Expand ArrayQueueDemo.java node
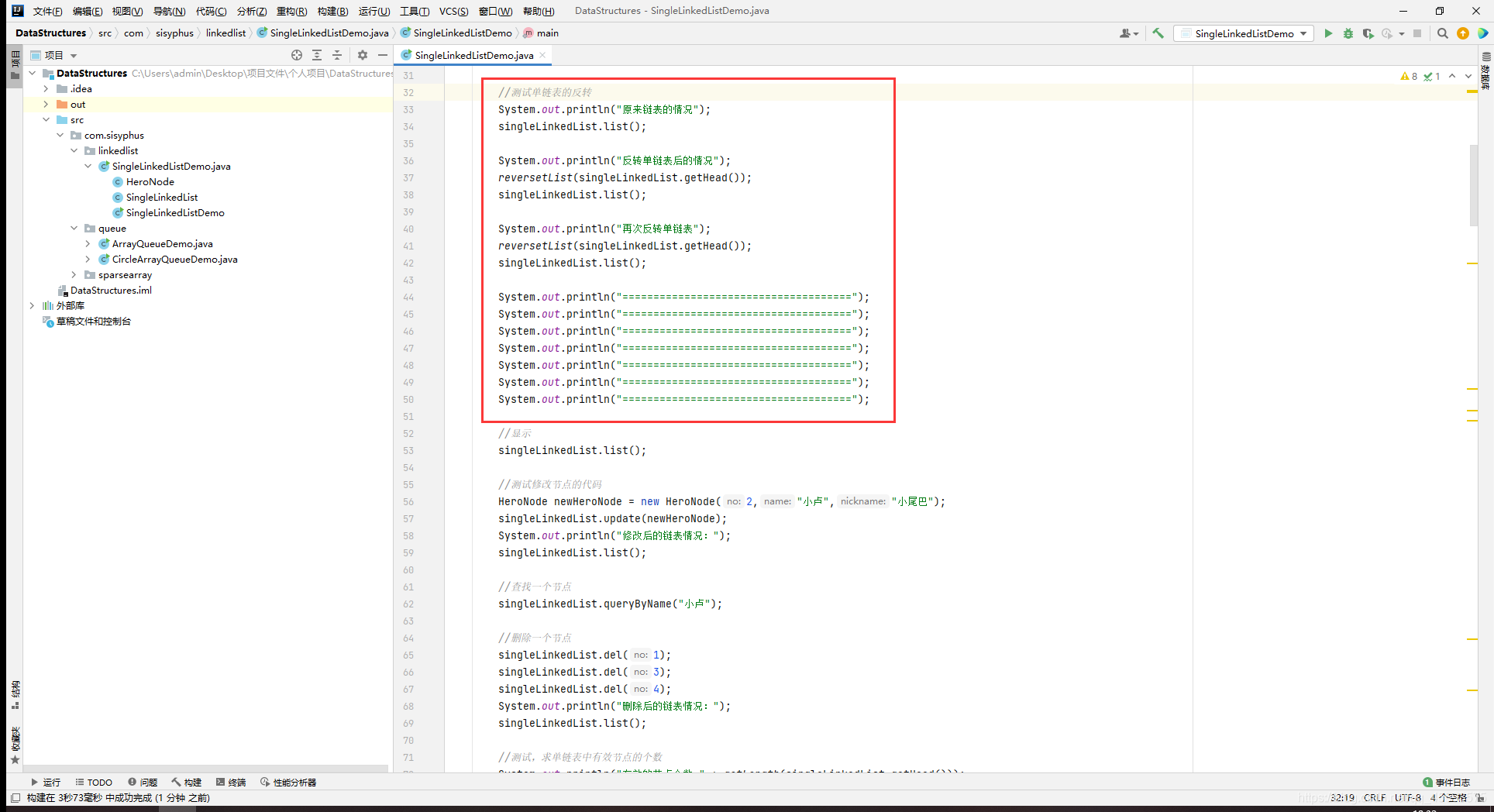 coord(88,244)
